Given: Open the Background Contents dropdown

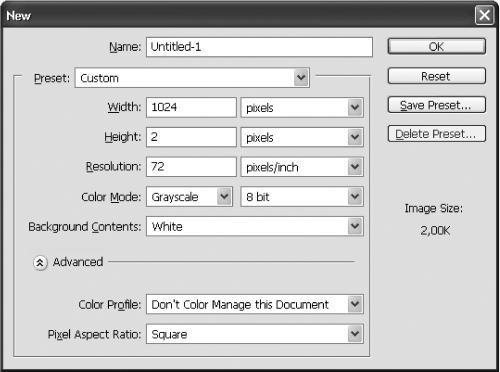Looking at the screenshot, I should (255, 226).
